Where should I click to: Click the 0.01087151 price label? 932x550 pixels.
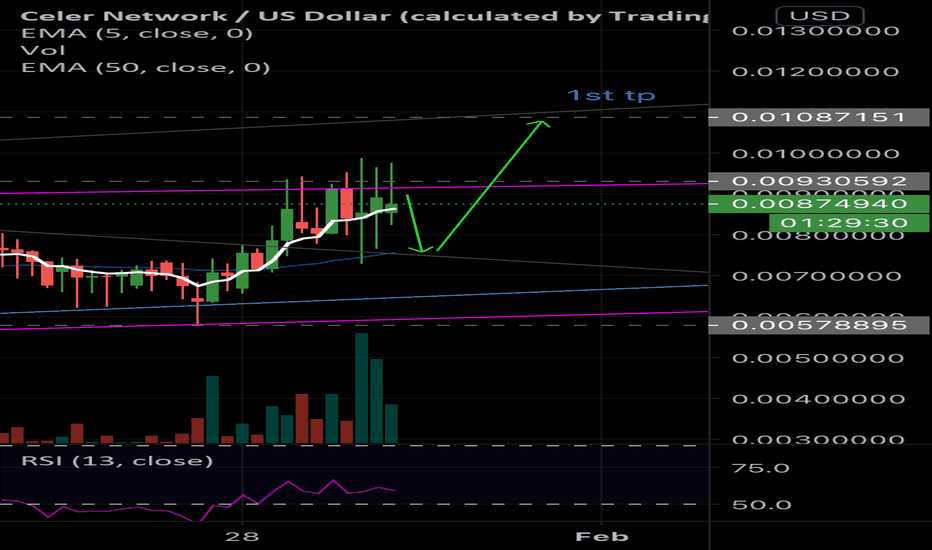(x=818, y=117)
